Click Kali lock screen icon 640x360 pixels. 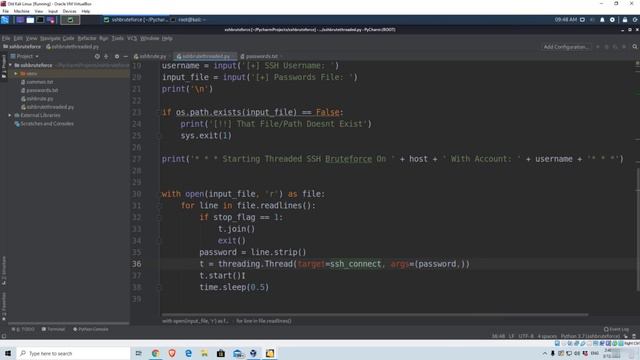point(624,20)
